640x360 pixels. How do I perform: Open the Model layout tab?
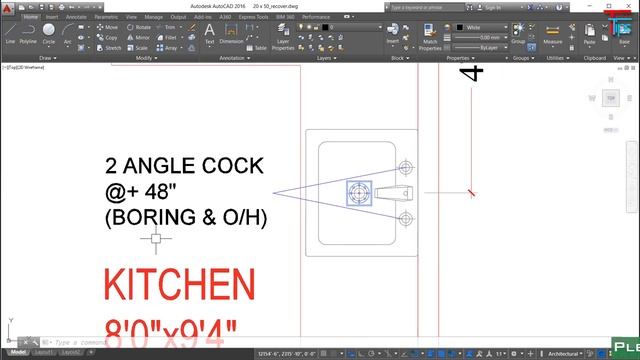coord(18,352)
